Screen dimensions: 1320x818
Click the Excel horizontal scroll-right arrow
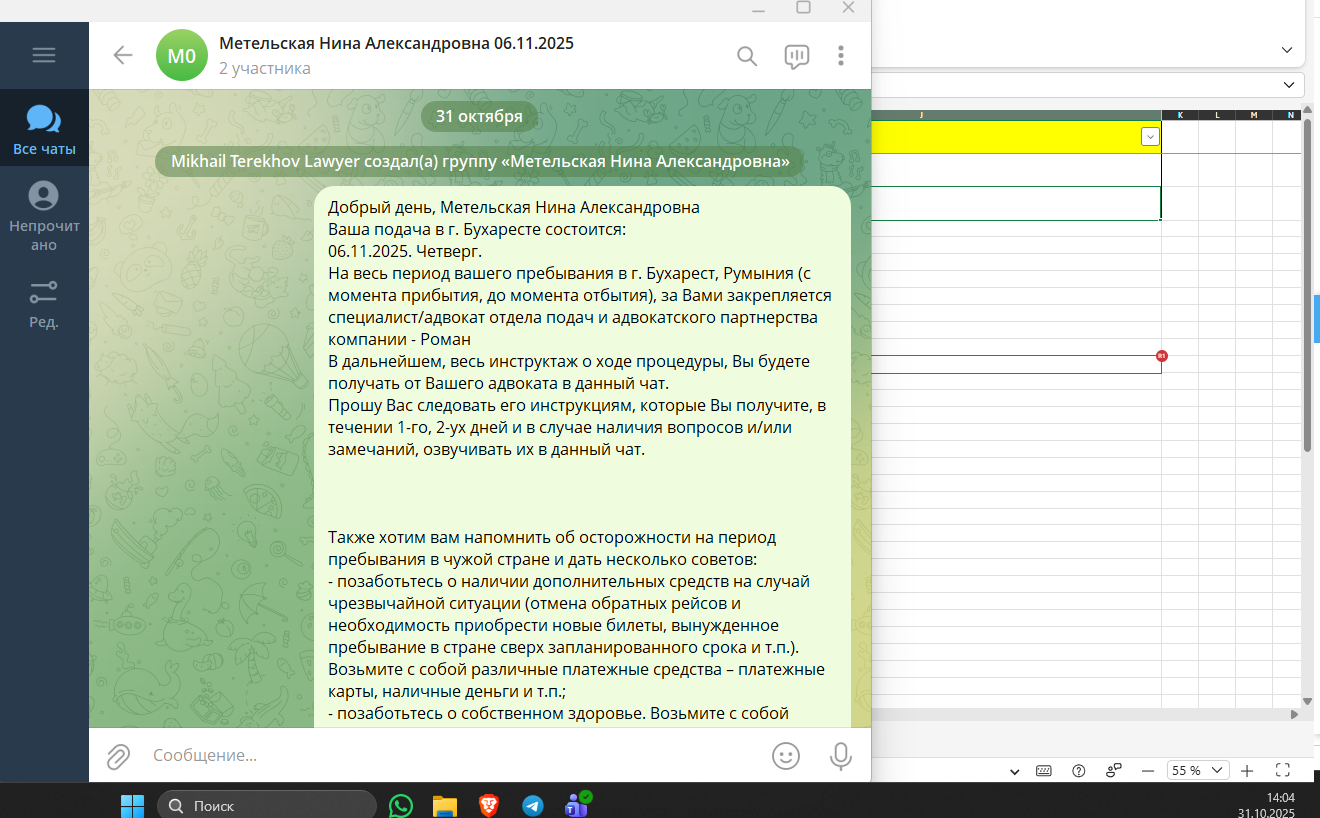tap(1295, 715)
